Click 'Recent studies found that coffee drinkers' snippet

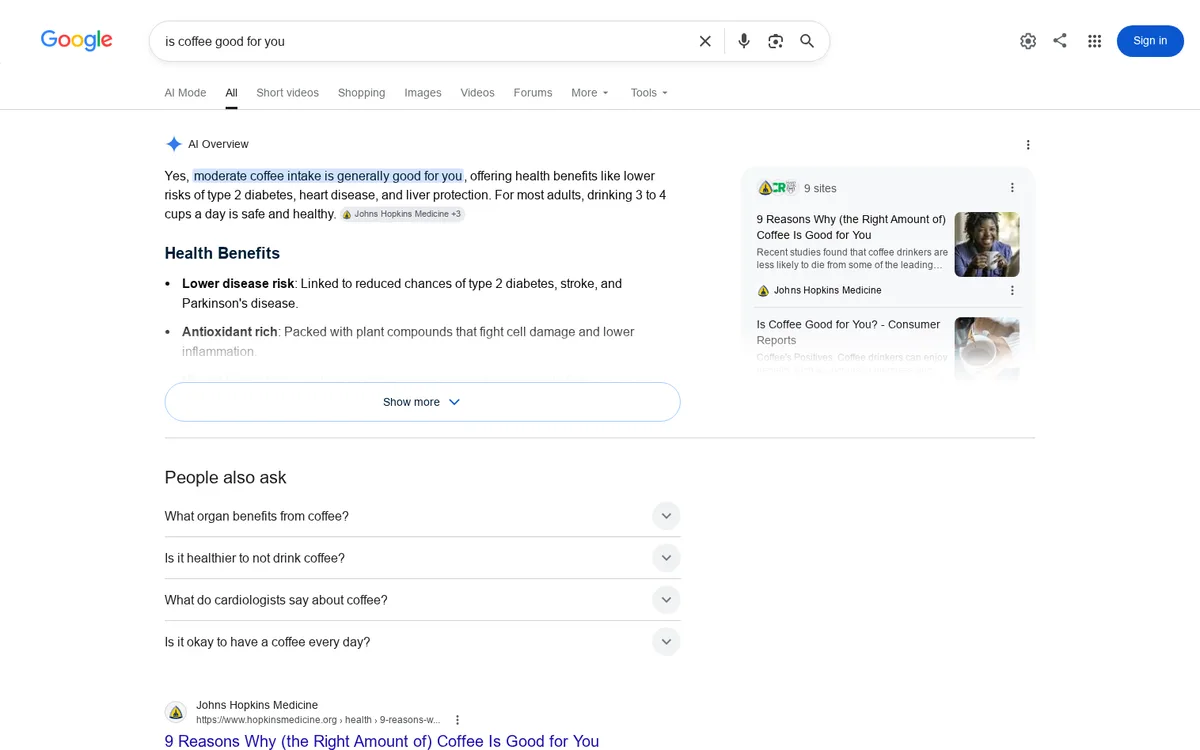click(852, 259)
